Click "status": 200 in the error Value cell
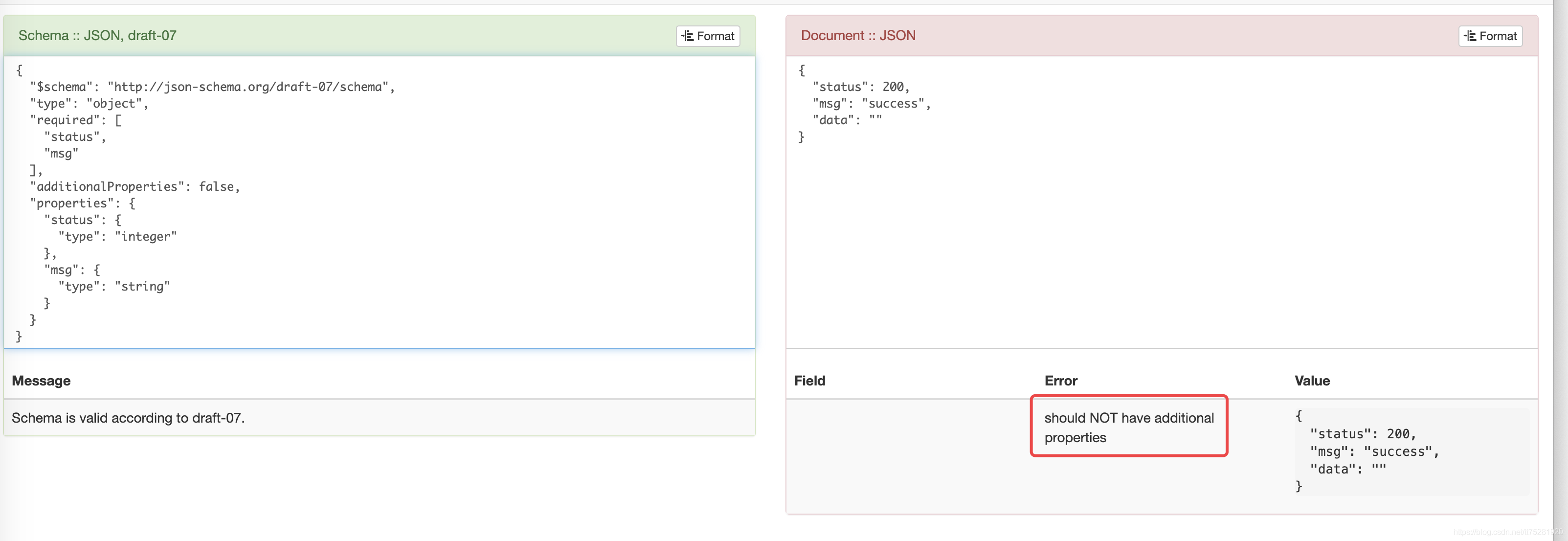The width and height of the screenshot is (1568, 541). pyautogui.click(x=1363, y=434)
